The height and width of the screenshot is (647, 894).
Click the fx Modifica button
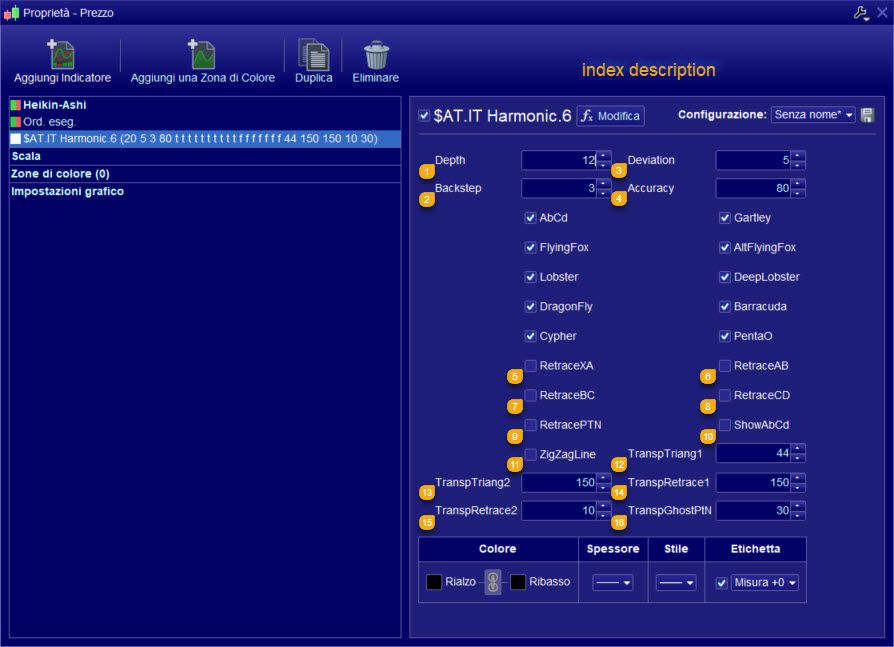click(610, 116)
